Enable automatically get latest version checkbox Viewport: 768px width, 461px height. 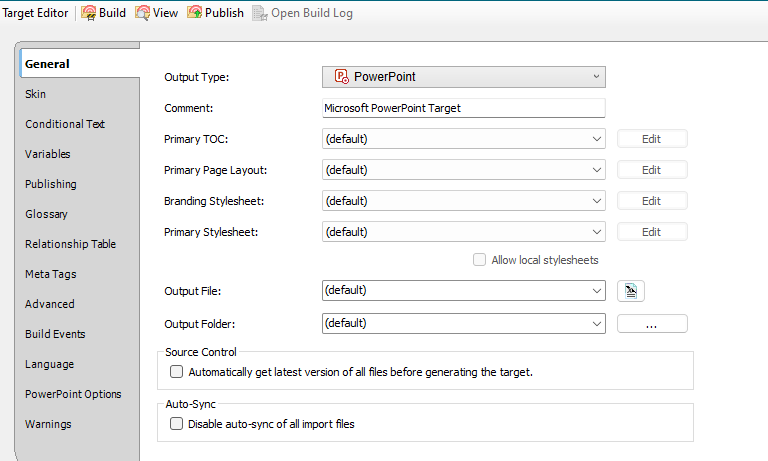(x=177, y=372)
